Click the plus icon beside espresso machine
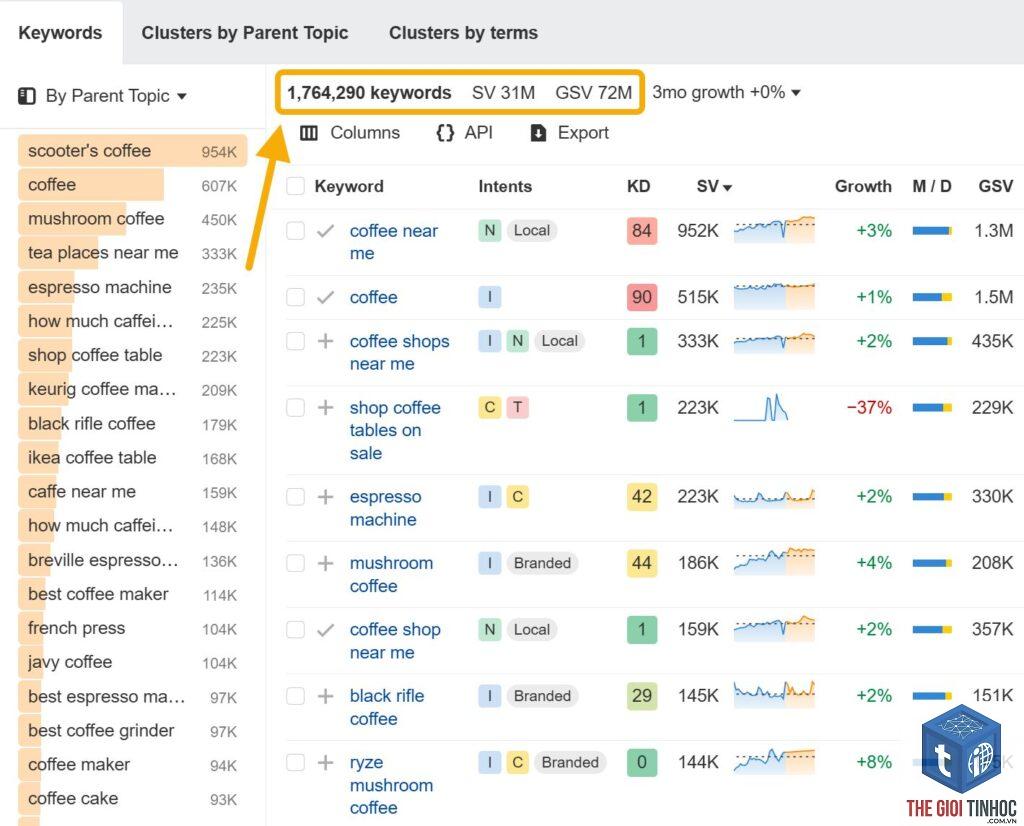Screen dimensions: 1024x826 325,497
